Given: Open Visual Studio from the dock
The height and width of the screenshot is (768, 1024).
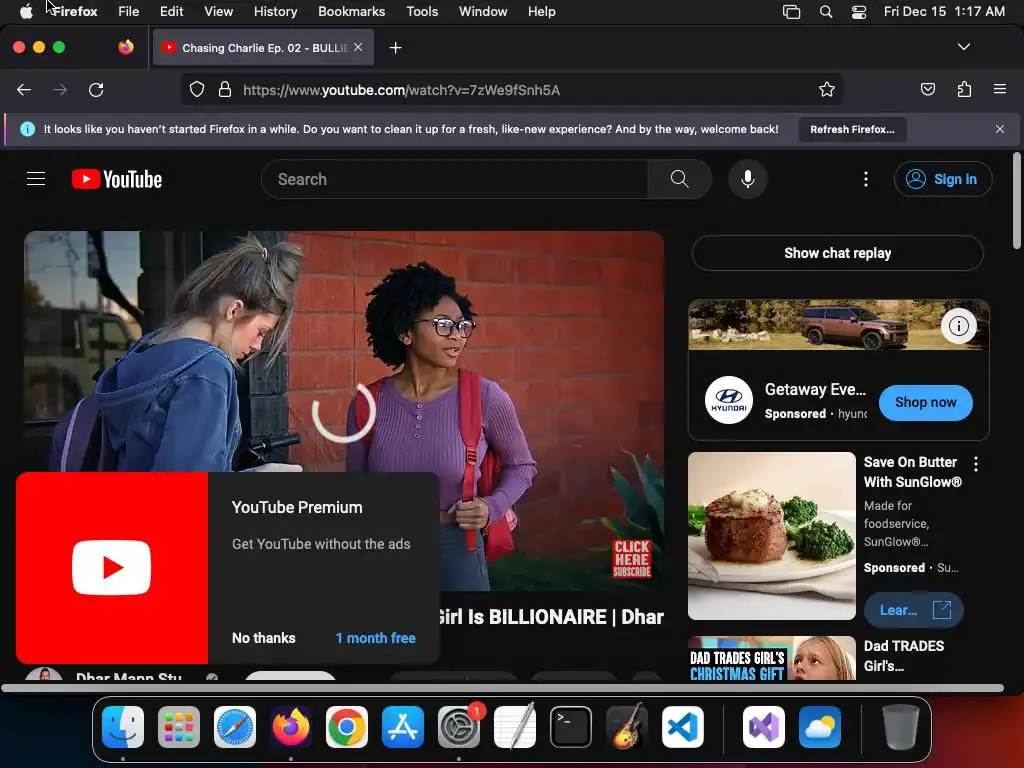Looking at the screenshot, I should [763, 727].
